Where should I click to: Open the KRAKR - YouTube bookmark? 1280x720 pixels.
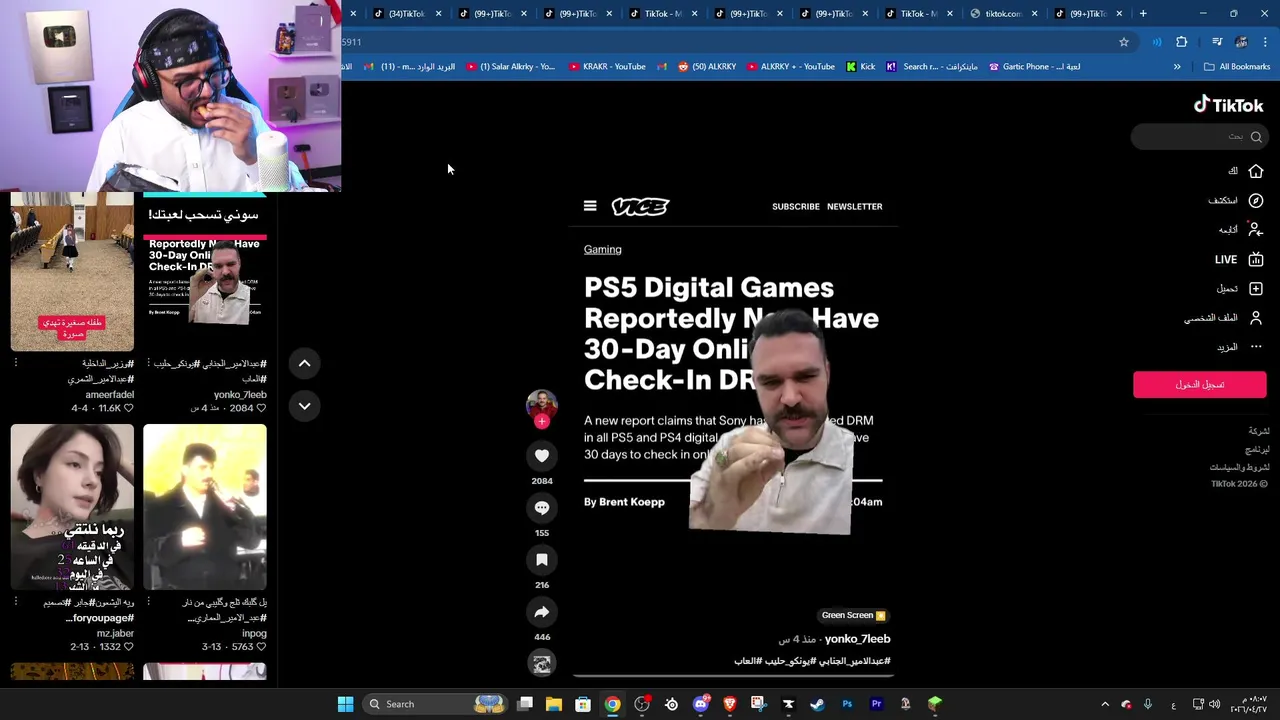607,67
